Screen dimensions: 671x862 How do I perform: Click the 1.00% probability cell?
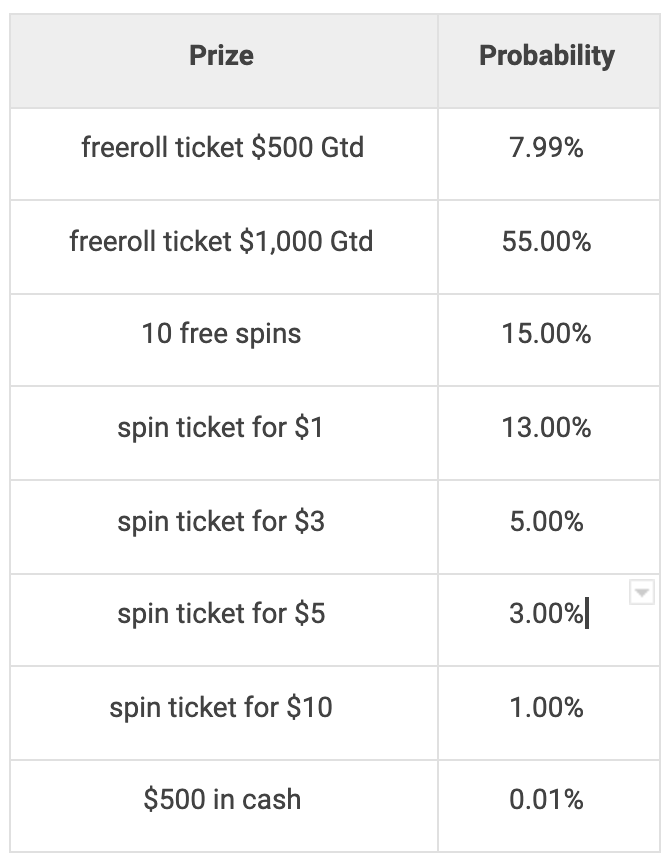pos(546,708)
